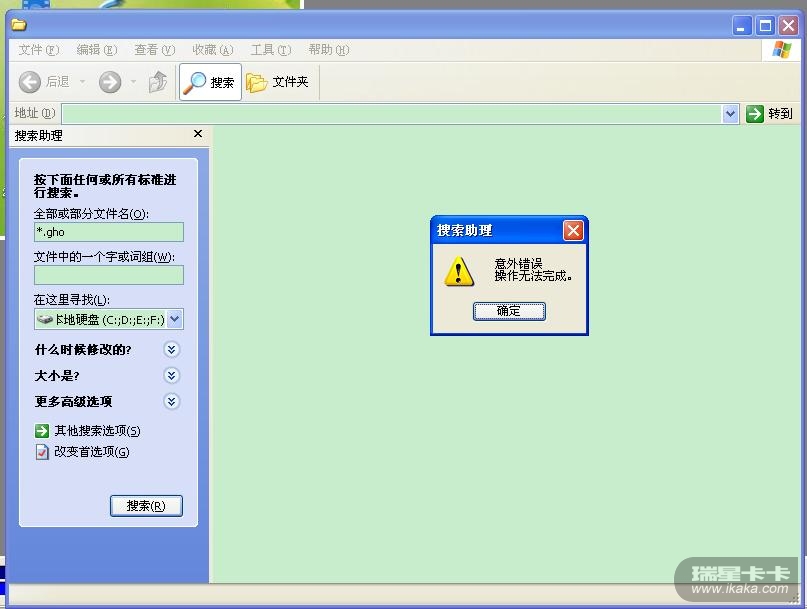Viewport: 807px width, 609px height.
Task: Open the 帮助(H) menu
Action: (328, 50)
